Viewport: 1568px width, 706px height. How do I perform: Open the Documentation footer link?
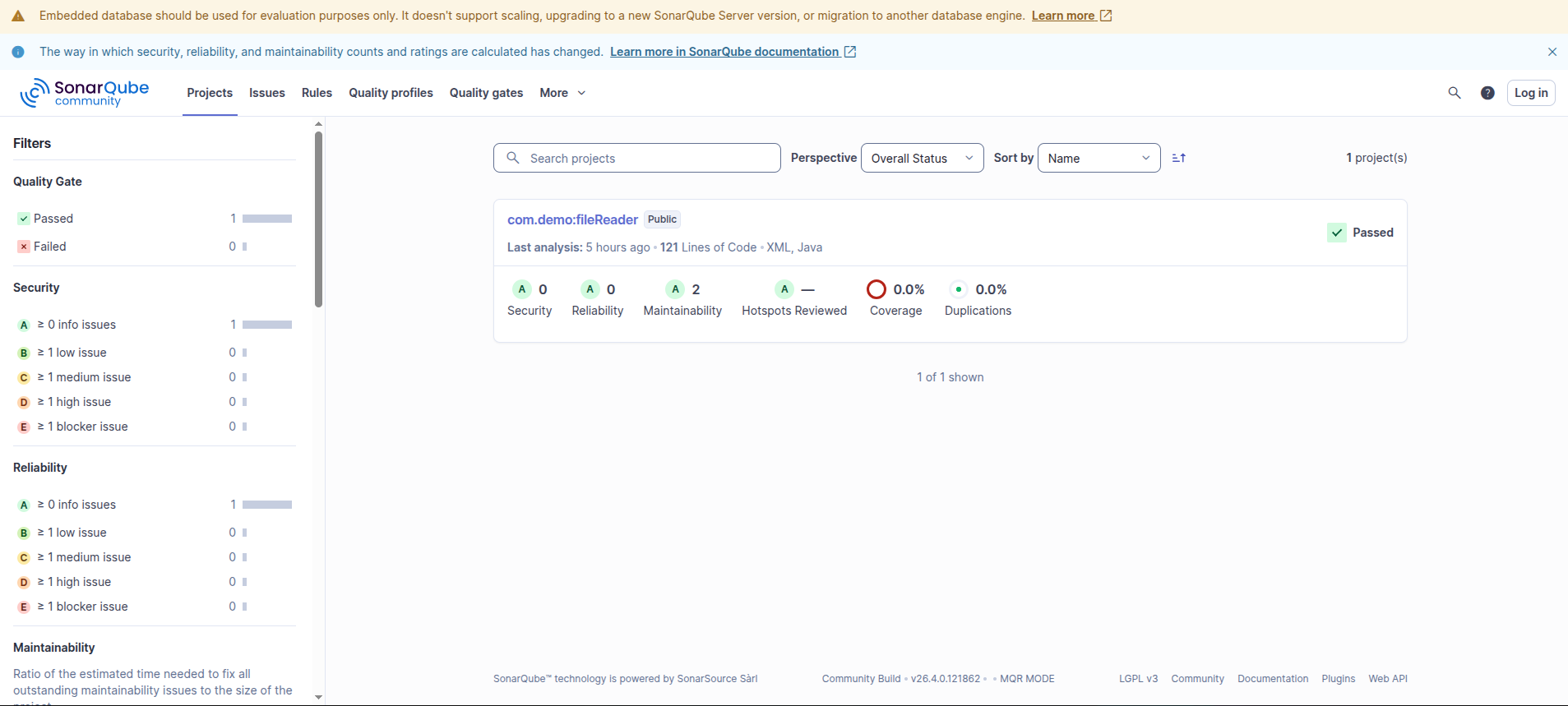coord(1273,679)
